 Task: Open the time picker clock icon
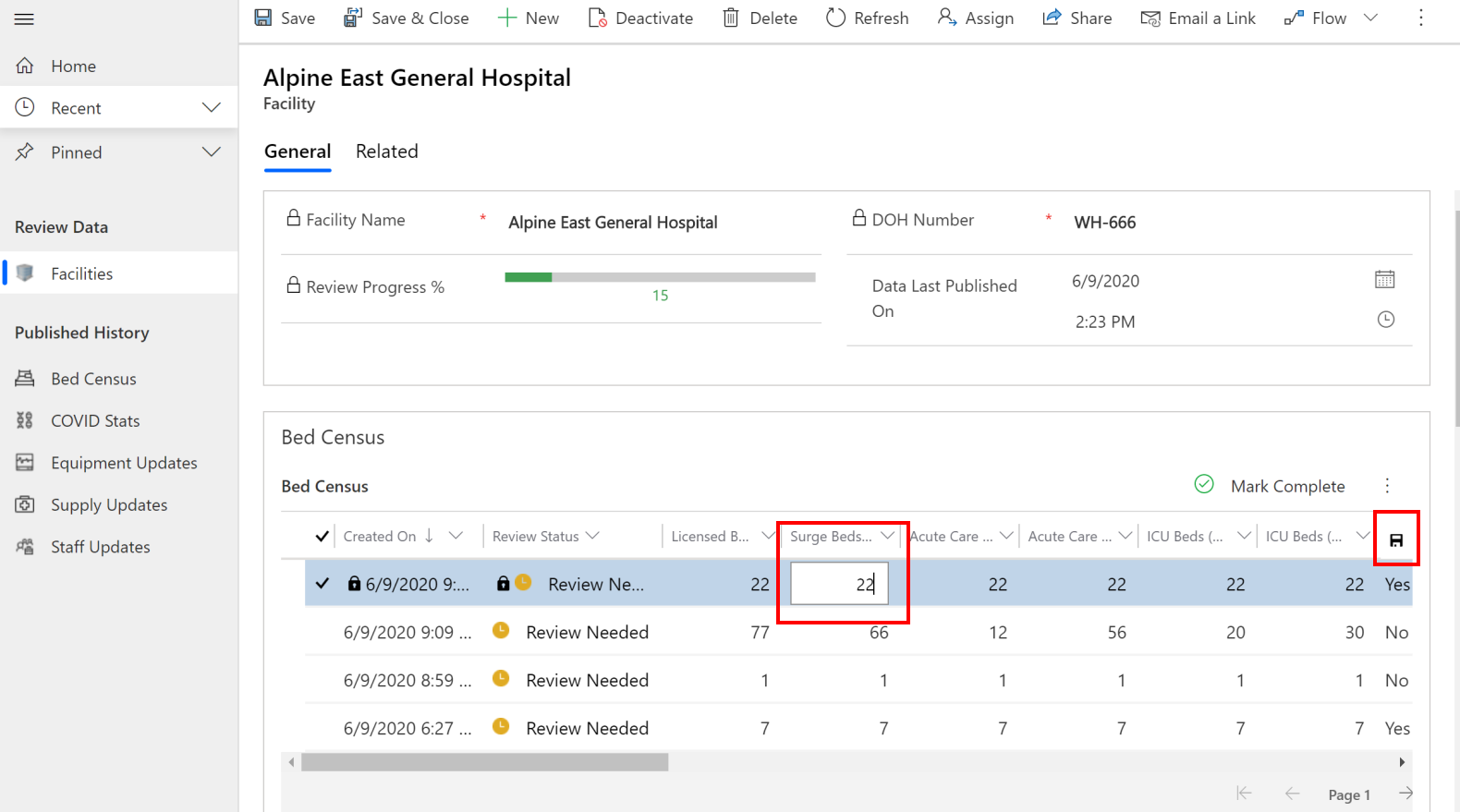1386,320
